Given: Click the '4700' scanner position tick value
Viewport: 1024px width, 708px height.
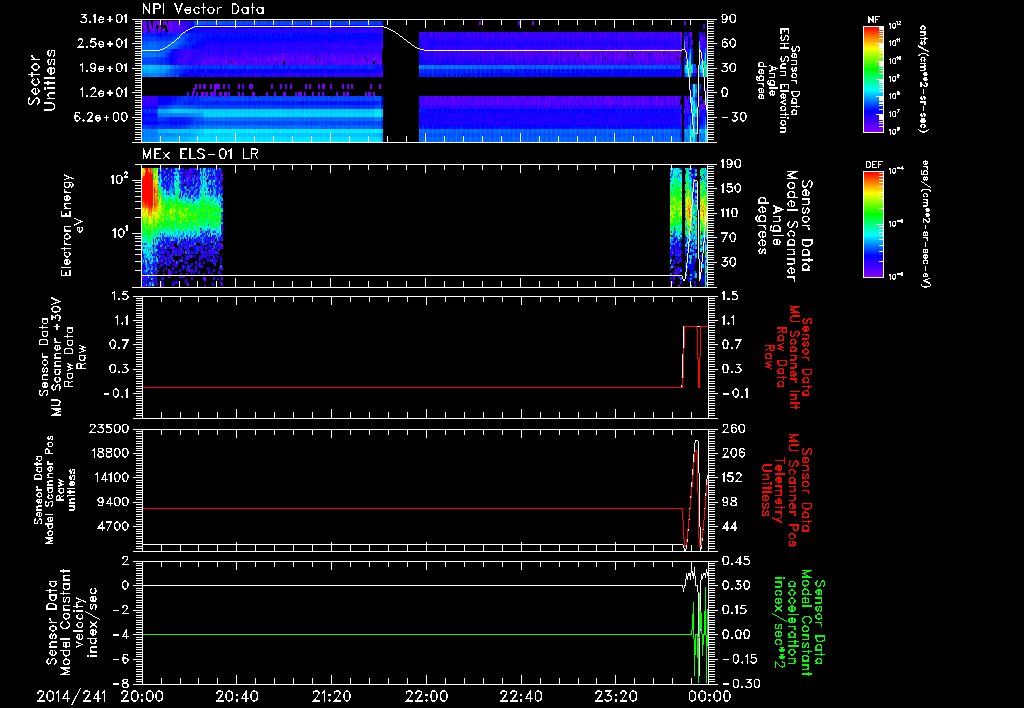Looking at the screenshot, I should click(114, 526).
